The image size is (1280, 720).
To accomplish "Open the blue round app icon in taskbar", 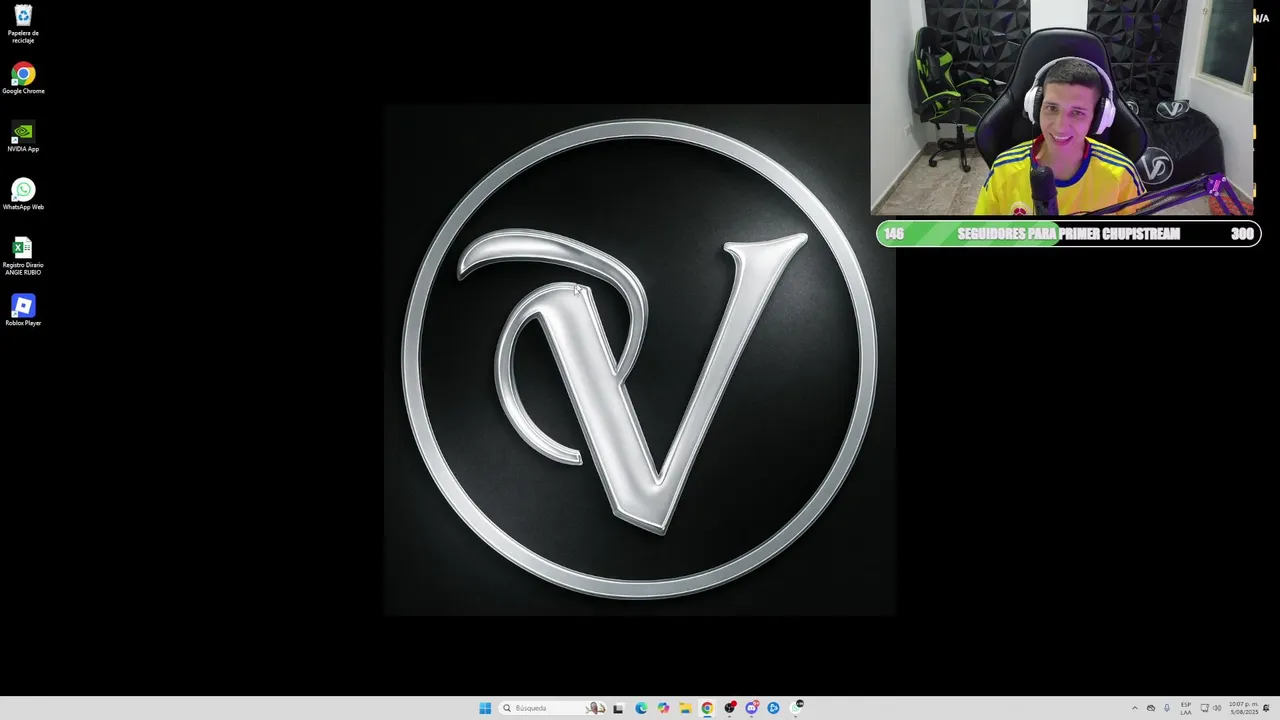I will coord(773,708).
